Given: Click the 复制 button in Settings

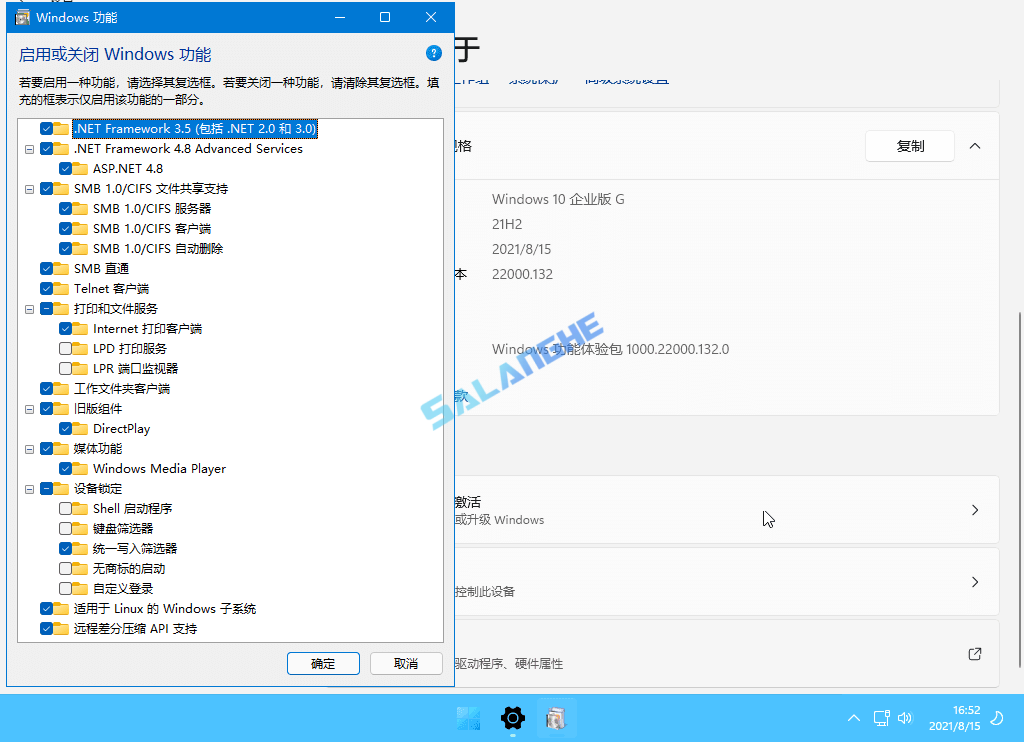Looking at the screenshot, I should tap(910, 146).
